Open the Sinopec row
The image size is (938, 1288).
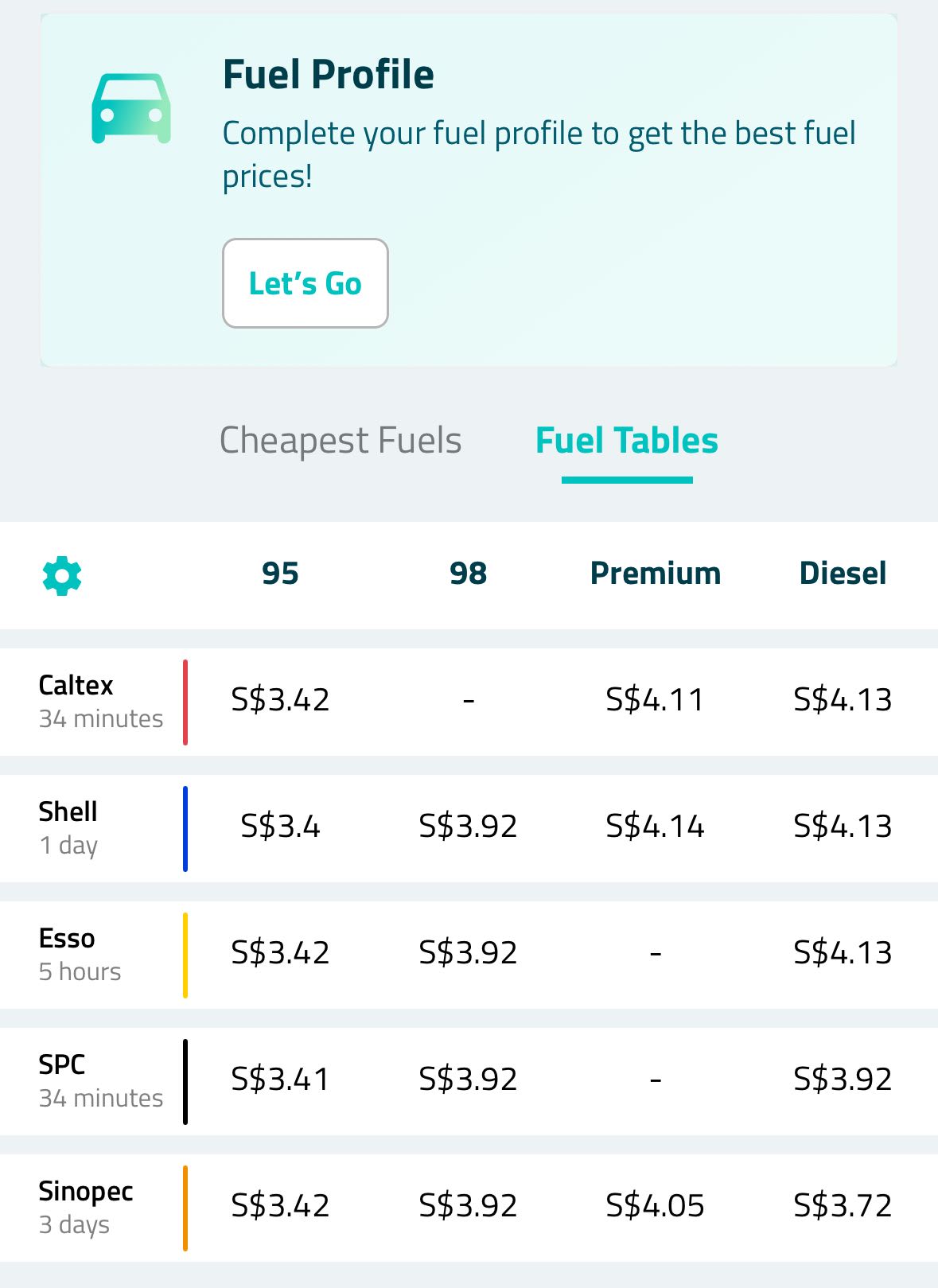click(469, 1208)
